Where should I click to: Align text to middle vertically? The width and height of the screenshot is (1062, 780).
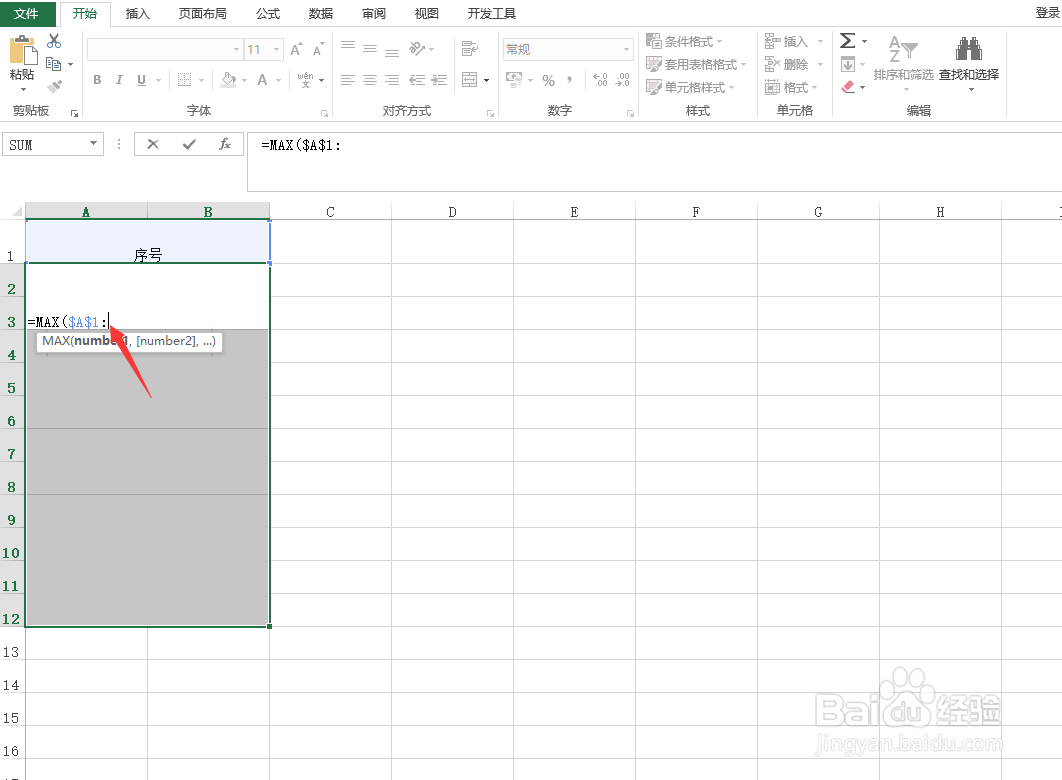(x=370, y=49)
